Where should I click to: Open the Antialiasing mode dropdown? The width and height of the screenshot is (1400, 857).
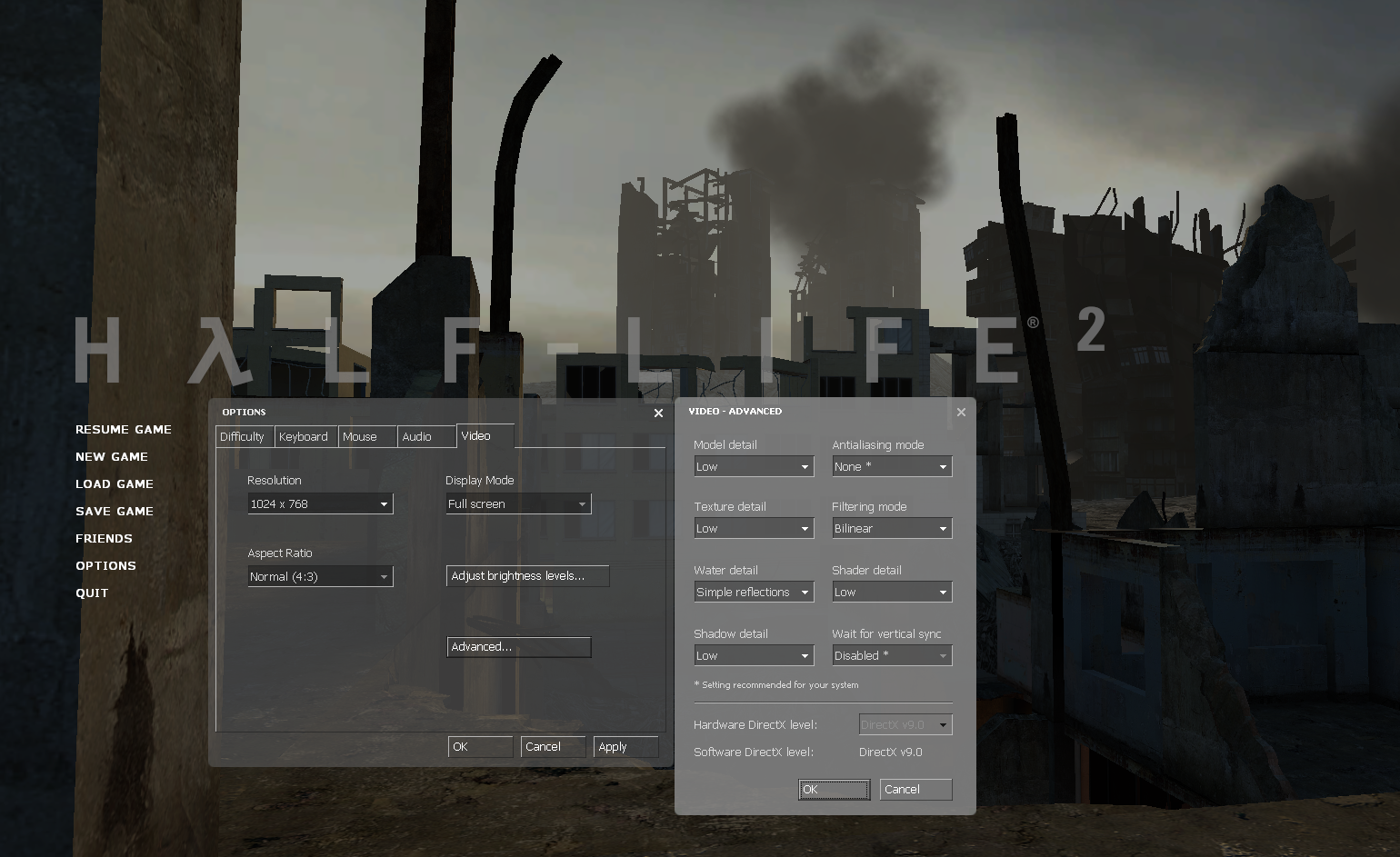click(x=892, y=466)
